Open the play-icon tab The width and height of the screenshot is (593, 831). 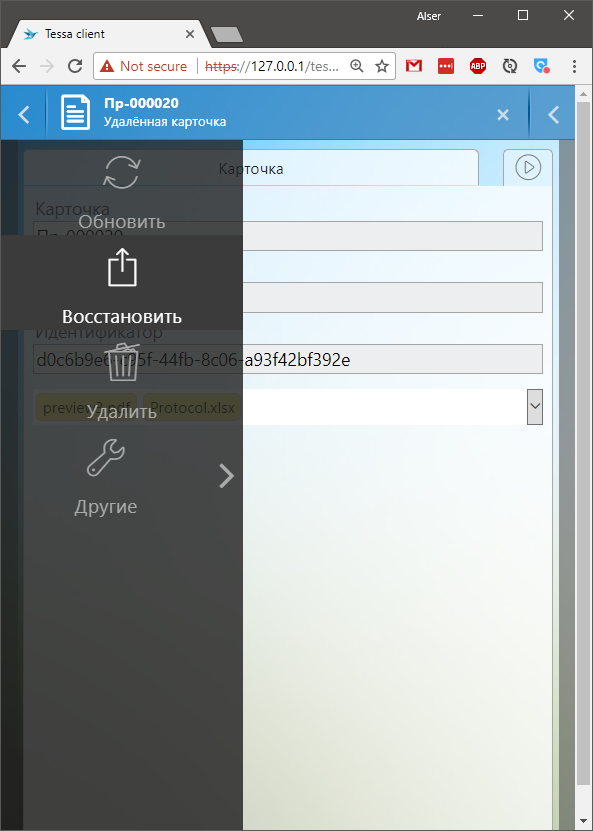click(528, 167)
